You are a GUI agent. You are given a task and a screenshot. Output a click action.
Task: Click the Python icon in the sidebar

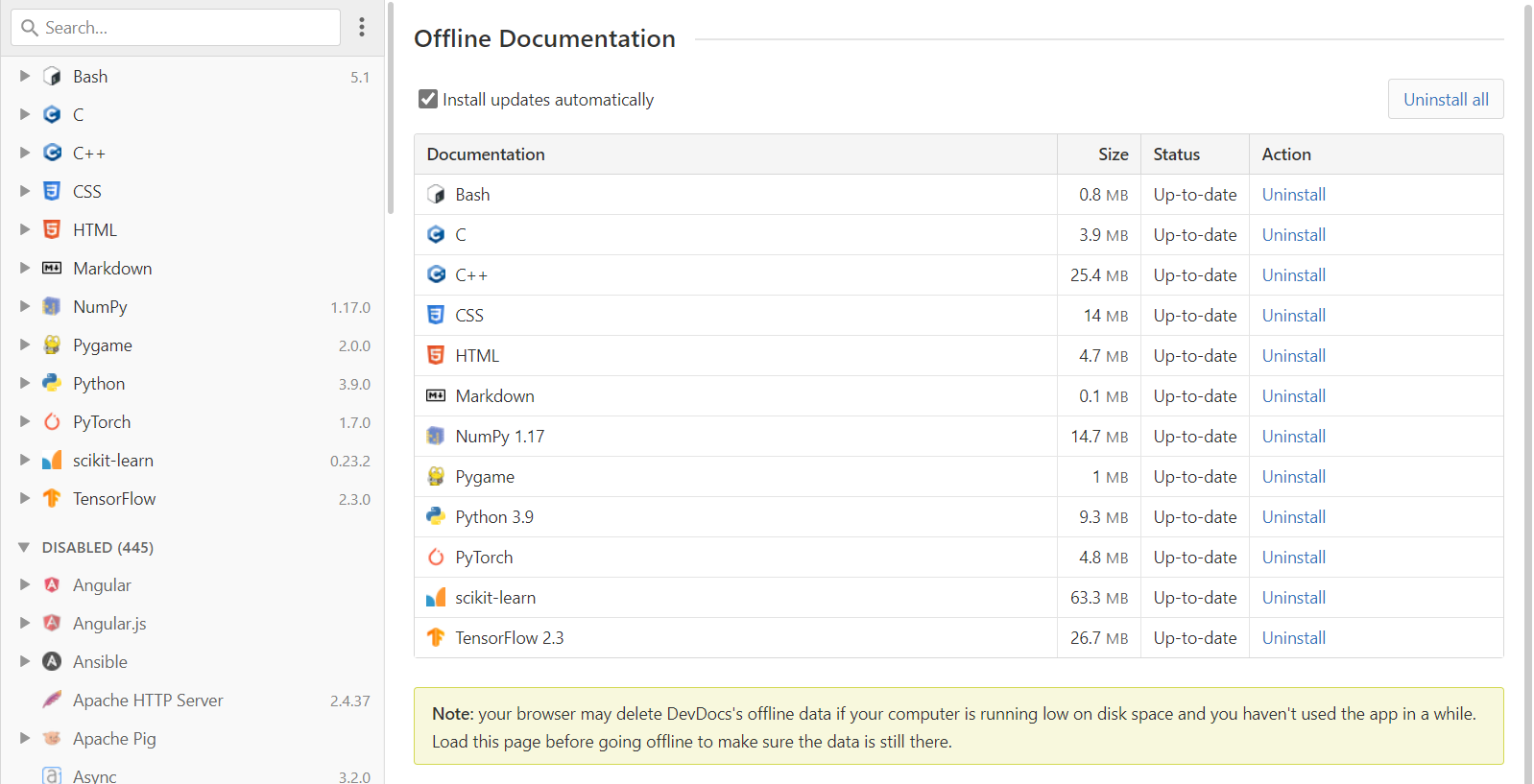pyautogui.click(x=52, y=383)
